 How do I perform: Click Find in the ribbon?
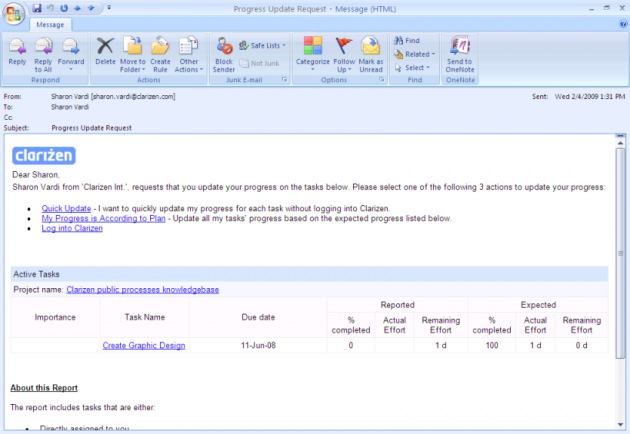point(407,41)
